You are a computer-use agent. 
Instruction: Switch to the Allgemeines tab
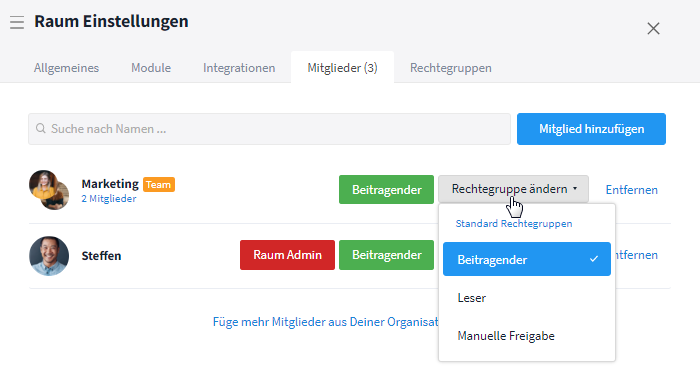67,68
